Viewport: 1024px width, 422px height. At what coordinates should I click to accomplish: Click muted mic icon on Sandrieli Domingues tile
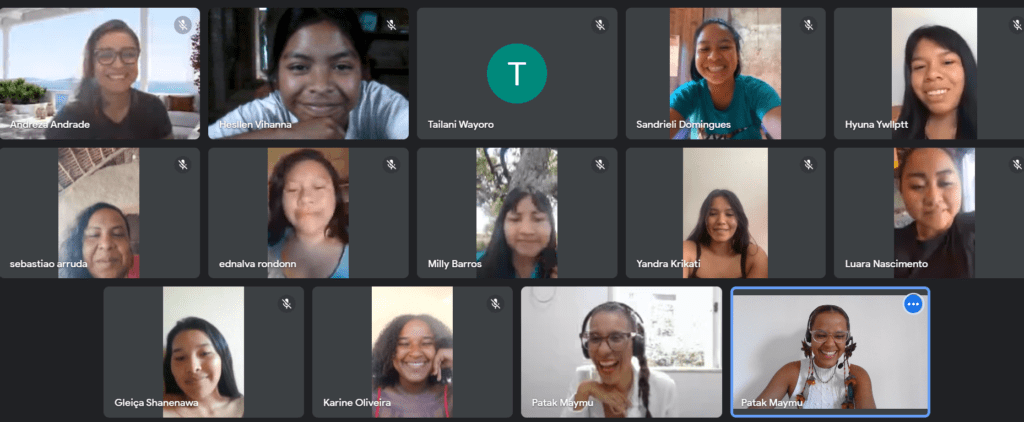click(x=808, y=25)
